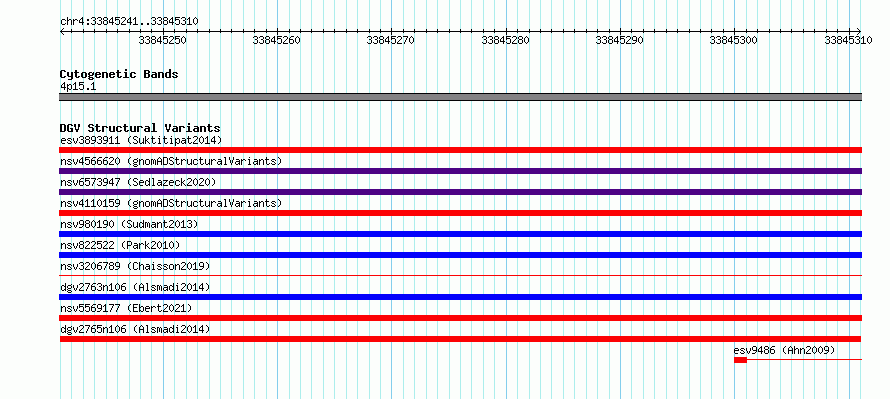
Task: Open the nsv980190 (Sudmant2013) label
Action: [129, 224]
